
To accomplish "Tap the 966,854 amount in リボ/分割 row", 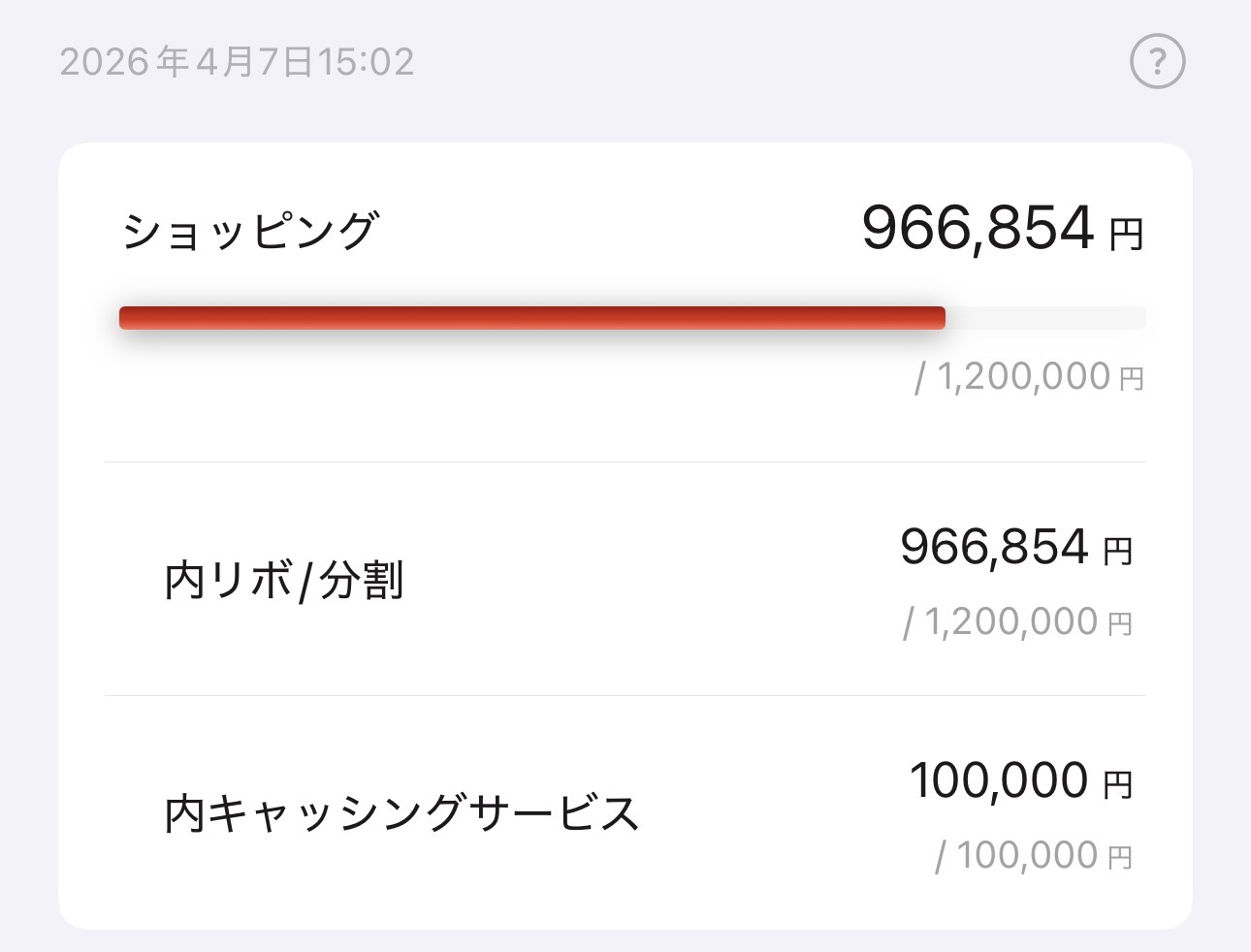I will pos(995,547).
